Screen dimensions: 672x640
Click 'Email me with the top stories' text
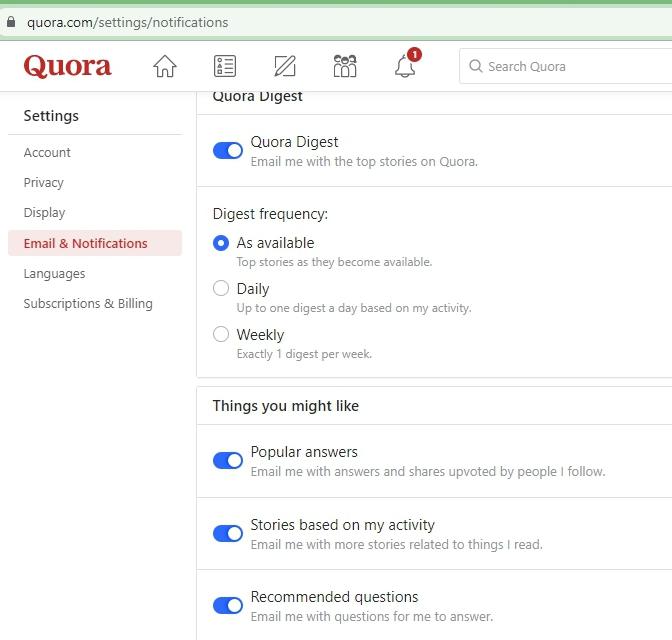point(364,162)
